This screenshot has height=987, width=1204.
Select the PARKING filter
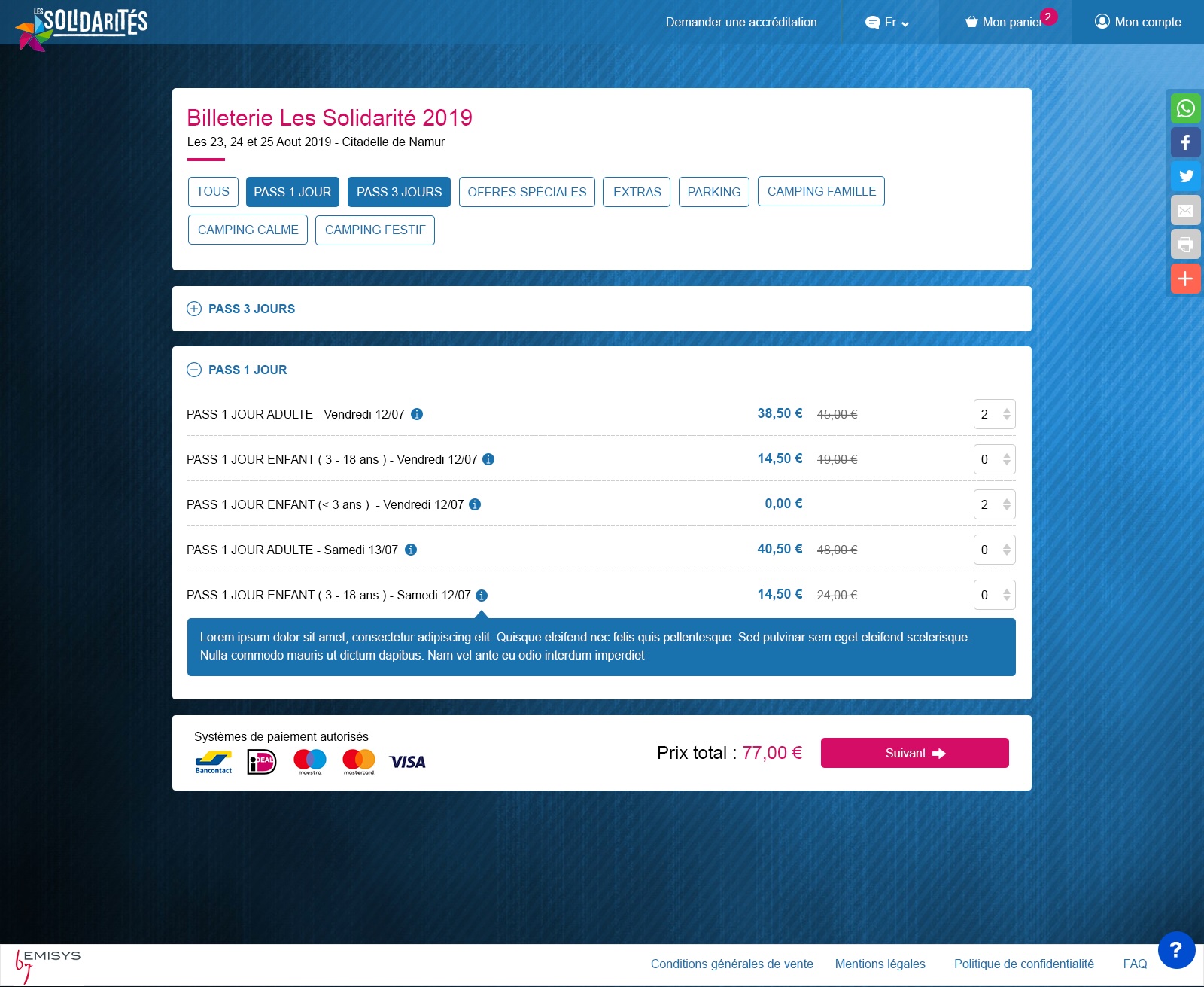click(x=714, y=192)
